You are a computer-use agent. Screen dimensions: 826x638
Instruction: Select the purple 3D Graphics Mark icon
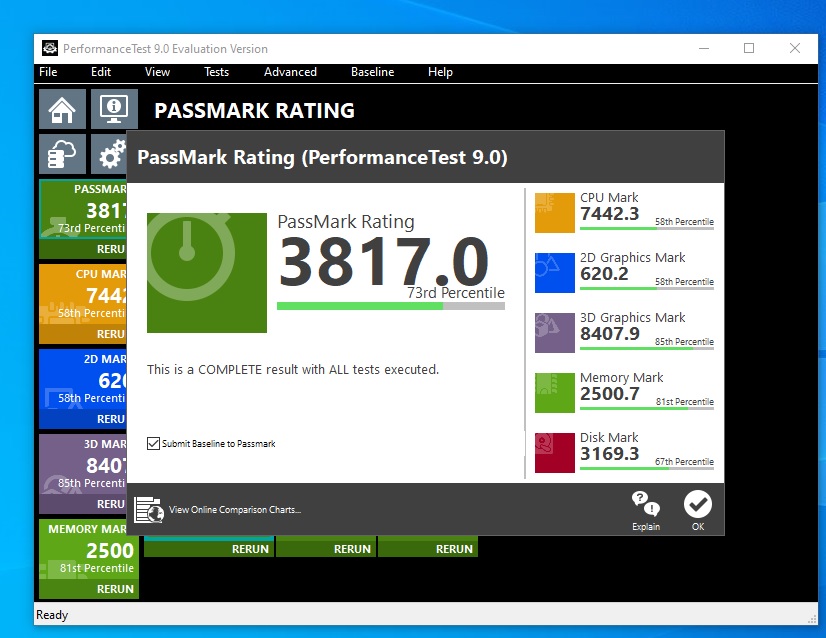(x=555, y=333)
